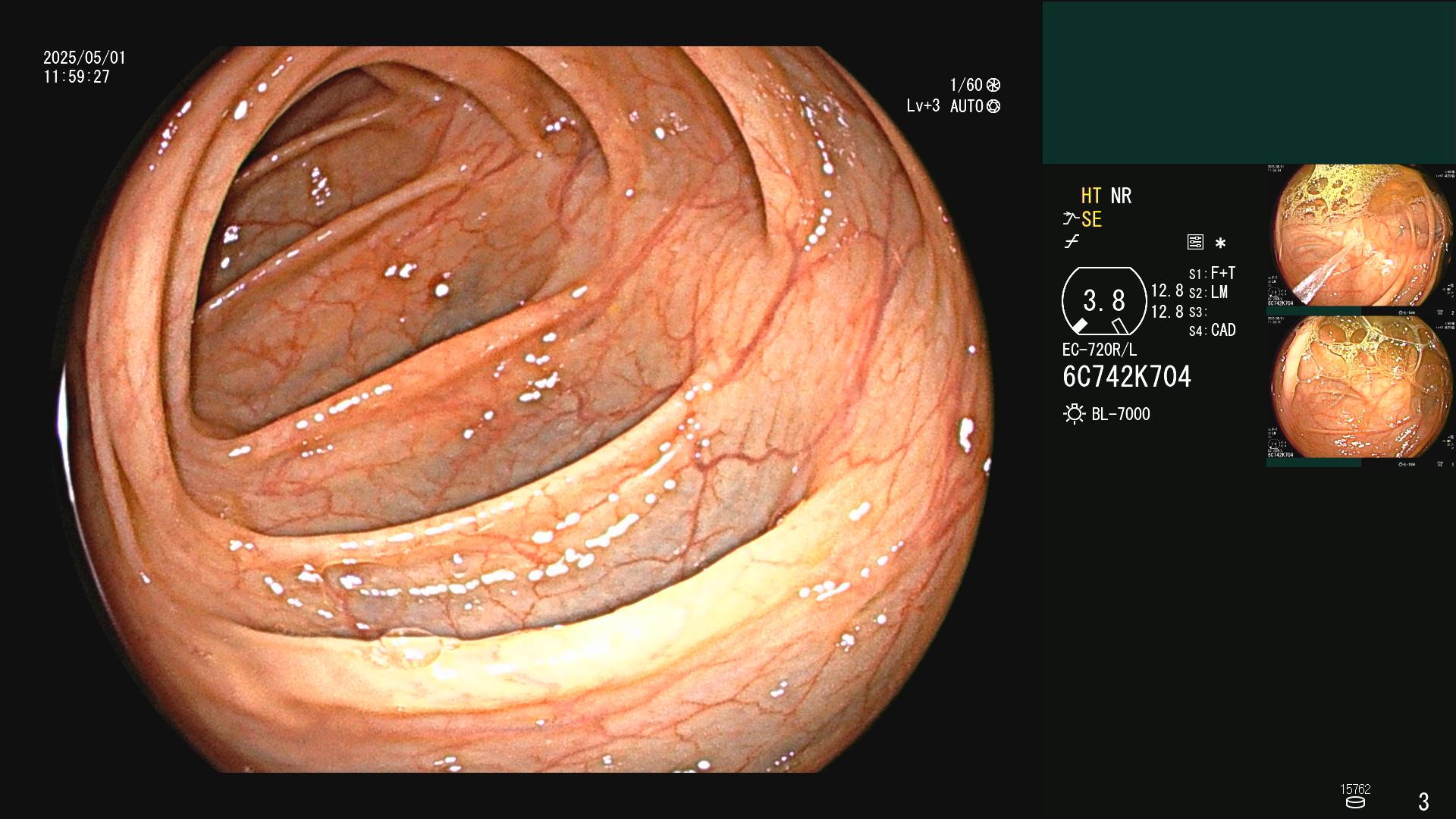
Task: Click the yellow HT indicator
Action: tap(1091, 196)
